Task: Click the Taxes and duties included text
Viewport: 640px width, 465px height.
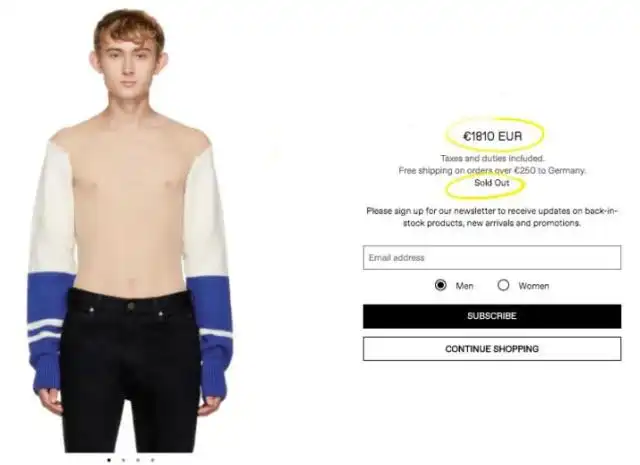Action: pos(492,158)
